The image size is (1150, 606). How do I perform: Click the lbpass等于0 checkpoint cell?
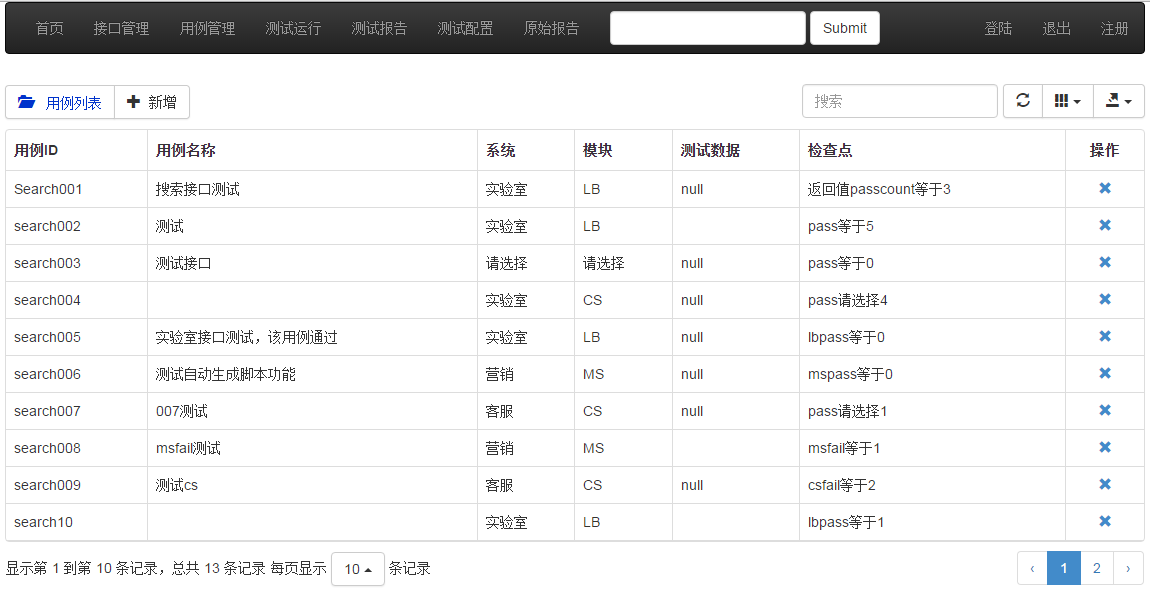click(932, 337)
